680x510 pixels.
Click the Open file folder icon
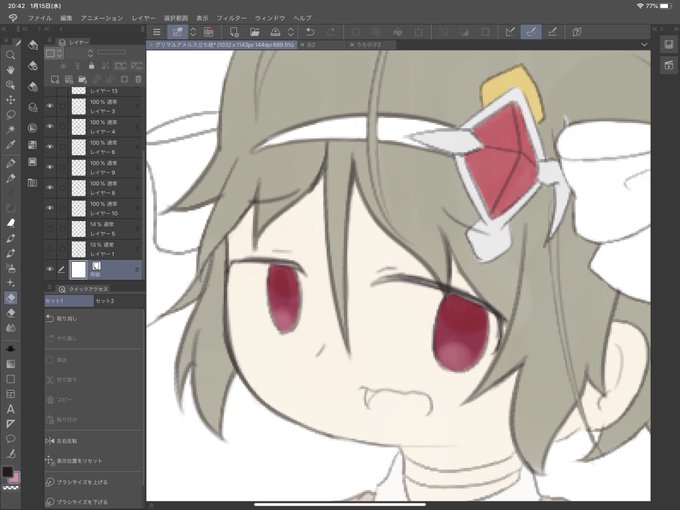(255, 32)
